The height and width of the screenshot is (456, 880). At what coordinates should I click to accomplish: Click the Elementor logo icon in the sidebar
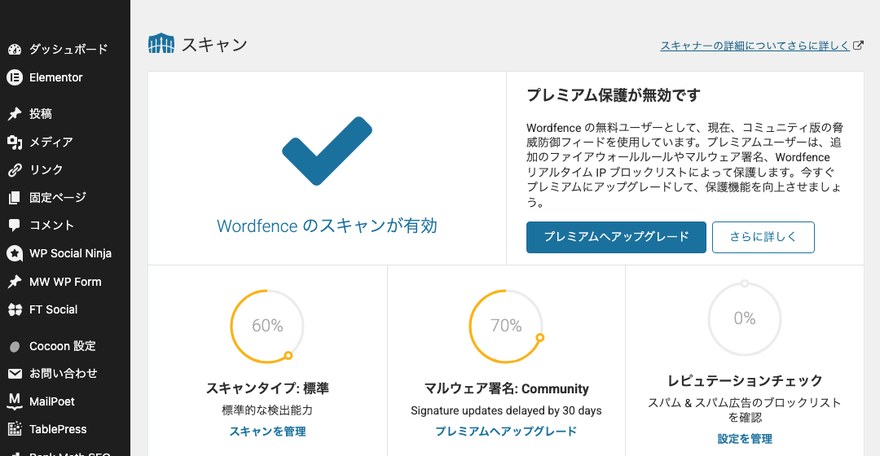click(15, 77)
